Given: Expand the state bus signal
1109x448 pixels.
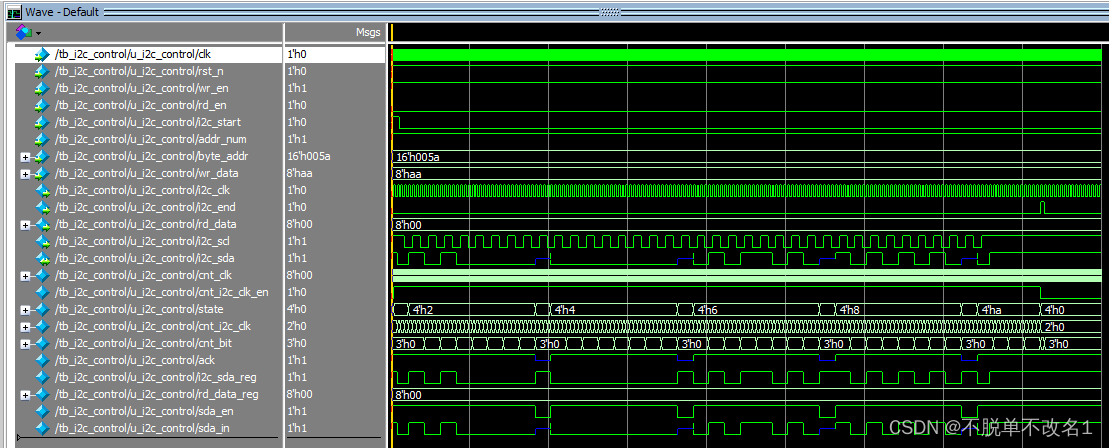Looking at the screenshot, I should tap(26, 309).
